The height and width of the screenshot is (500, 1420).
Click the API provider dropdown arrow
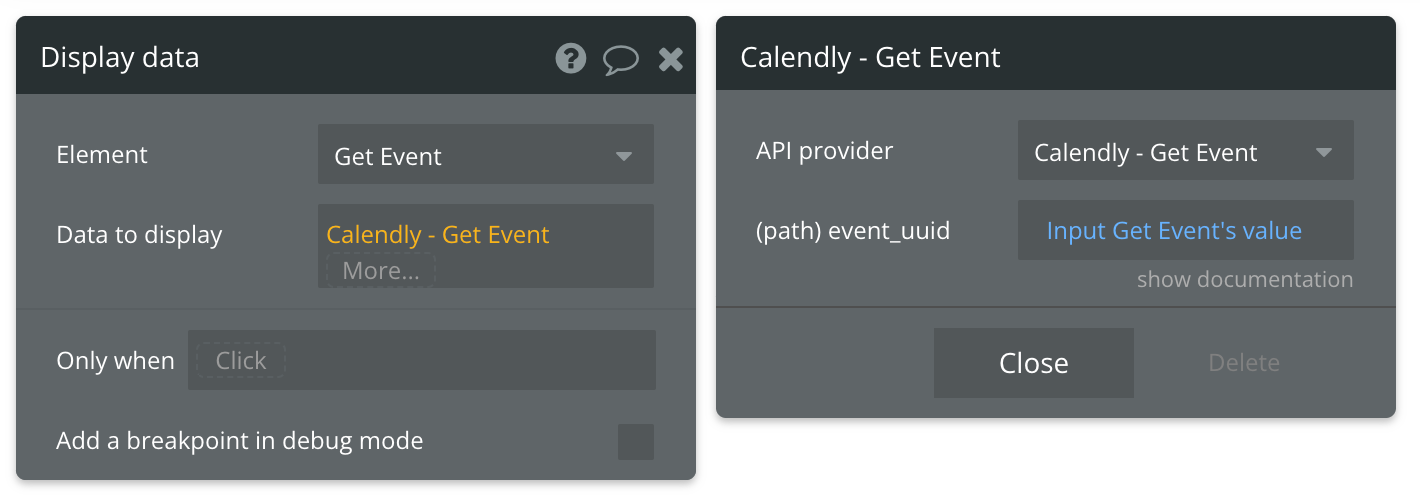(x=1324, y=153)
